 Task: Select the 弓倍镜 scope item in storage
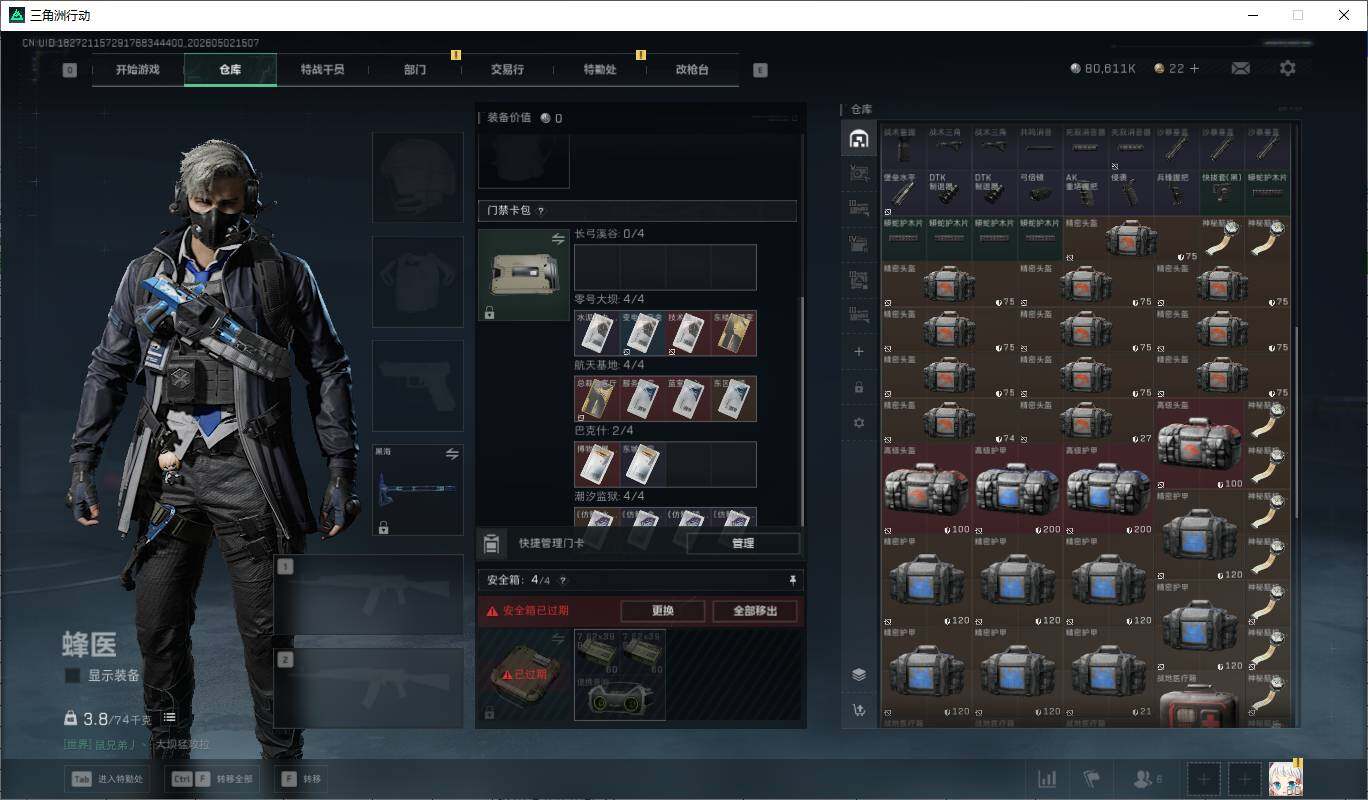click(1040, 193)
